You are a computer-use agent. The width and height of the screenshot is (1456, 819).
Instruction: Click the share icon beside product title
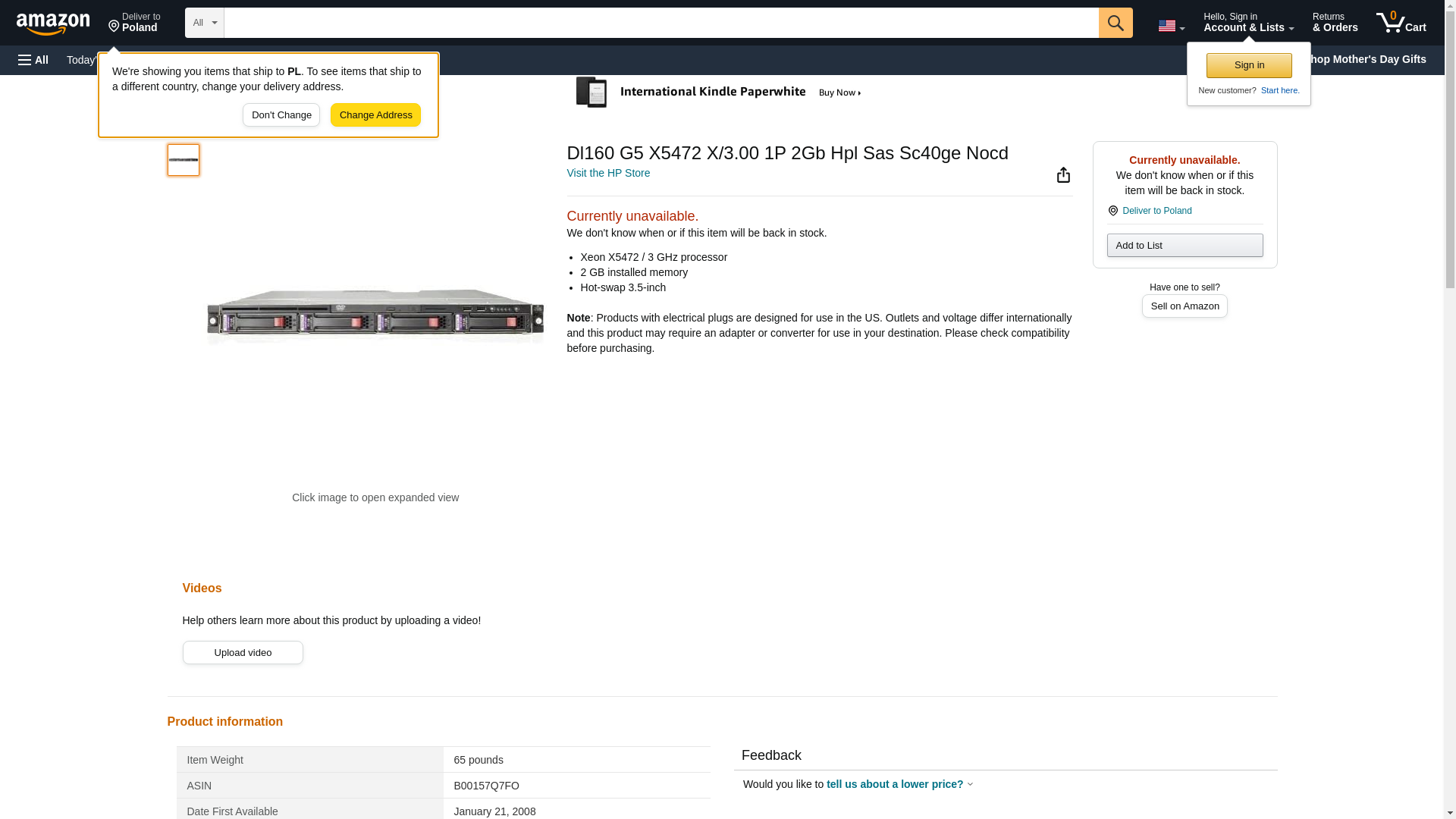click(x=1063, y=175)
